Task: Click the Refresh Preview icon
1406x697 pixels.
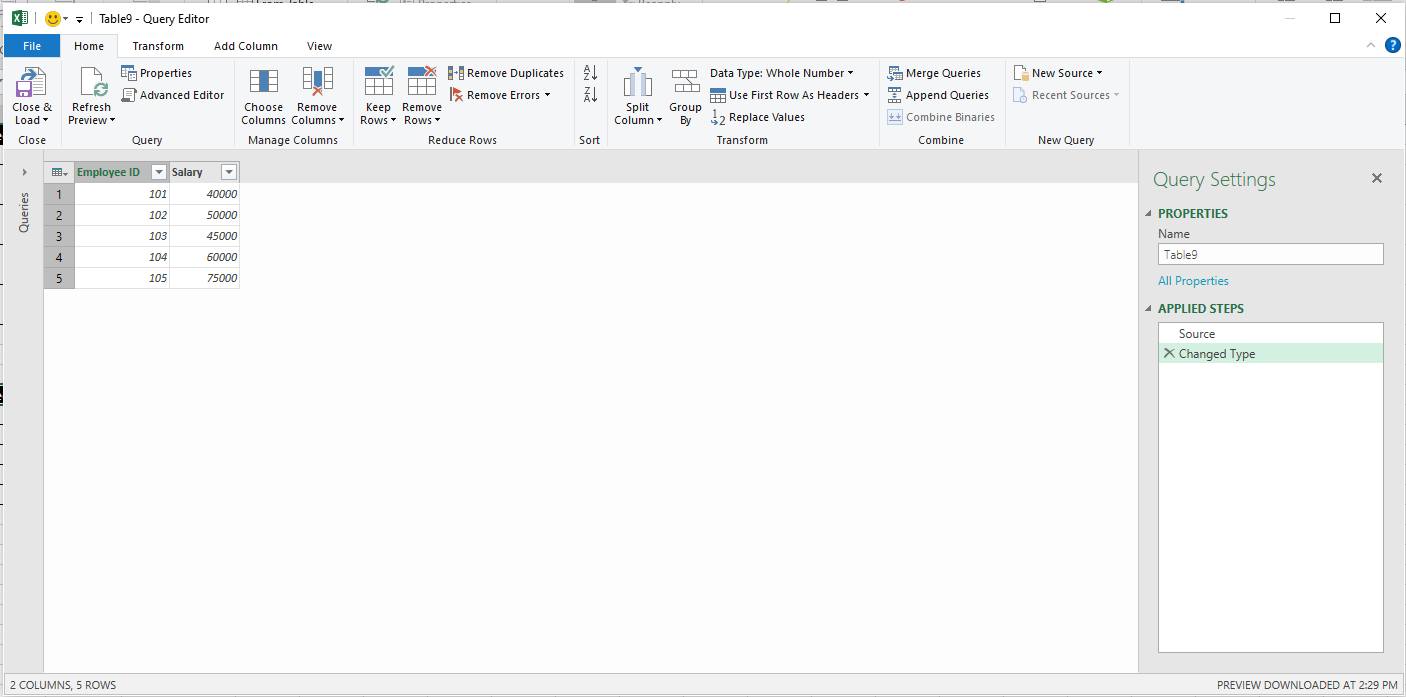Action: (x=91, y=83)
